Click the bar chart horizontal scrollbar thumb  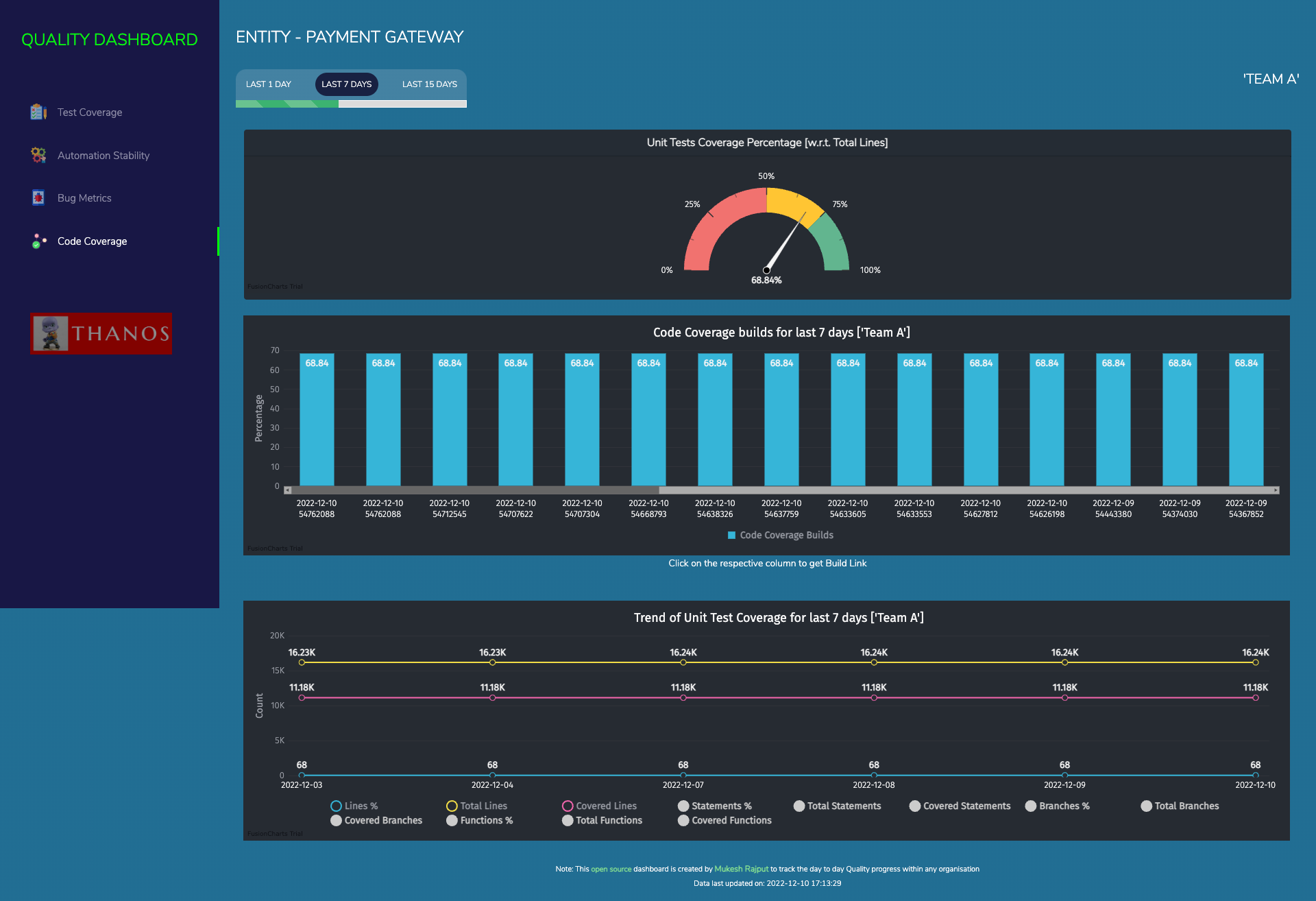point(475,490)
